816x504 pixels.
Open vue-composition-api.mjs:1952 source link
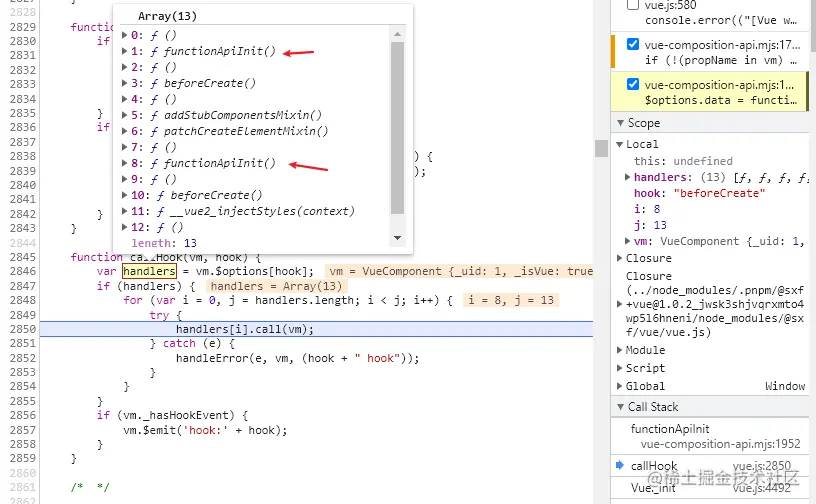(720, 444)
